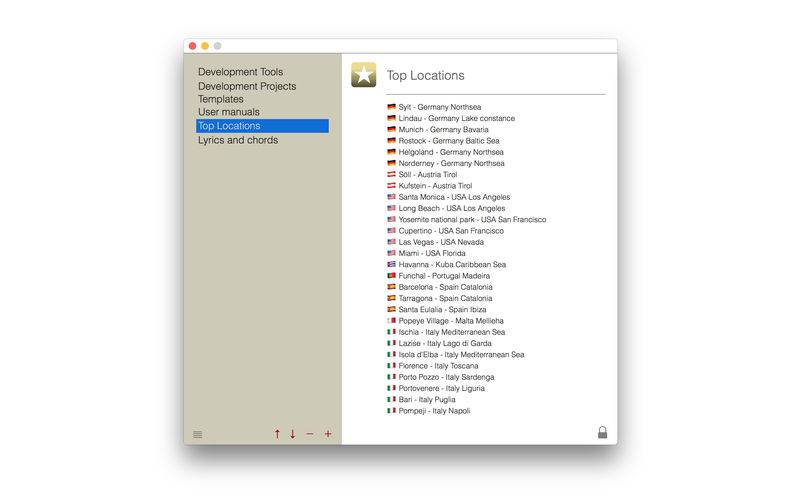Select Lazise - Italy Lago di Garda

coord(445,343)
